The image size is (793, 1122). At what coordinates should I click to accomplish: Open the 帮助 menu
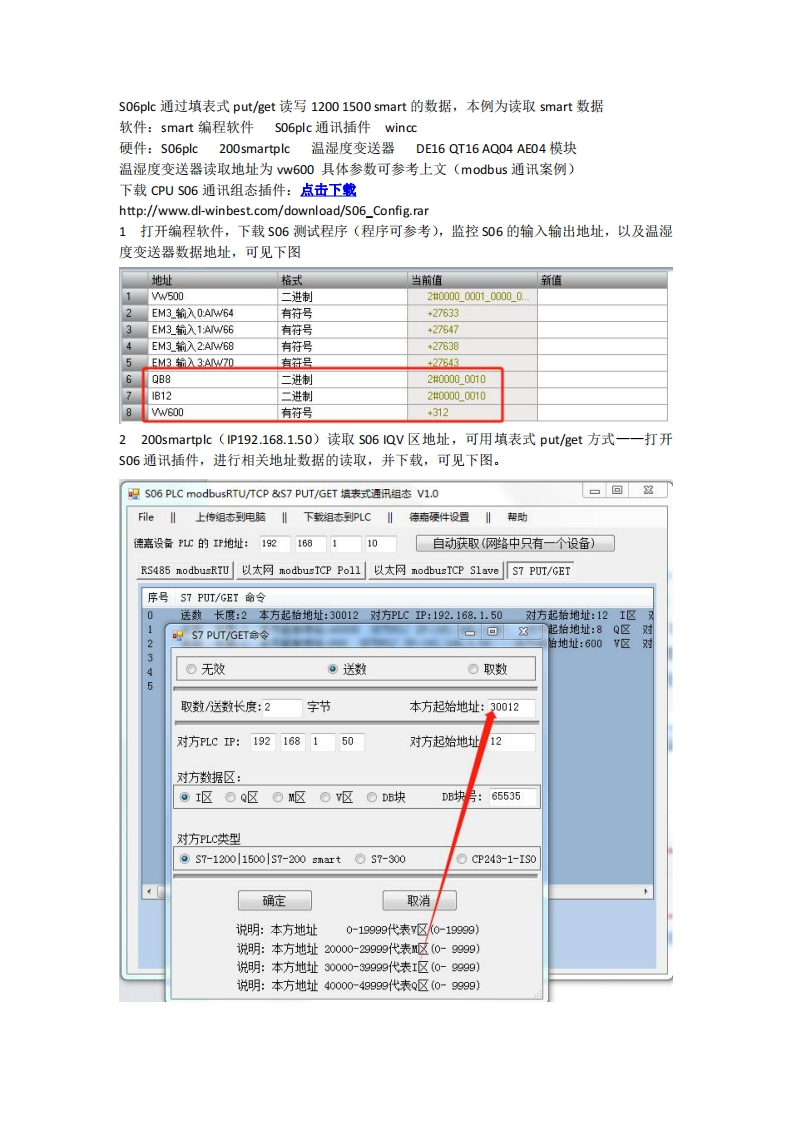pos(517,517)
